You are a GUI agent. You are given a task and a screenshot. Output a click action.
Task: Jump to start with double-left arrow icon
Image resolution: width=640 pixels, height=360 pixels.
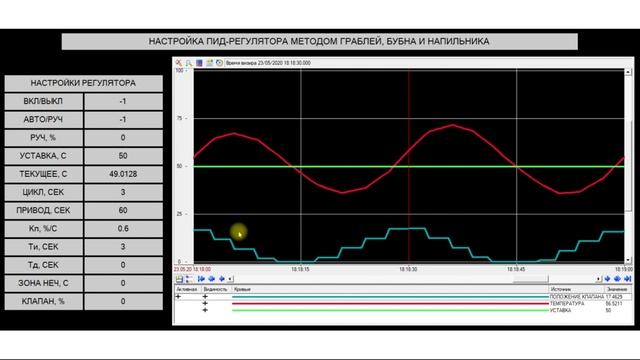coord(201,279)
